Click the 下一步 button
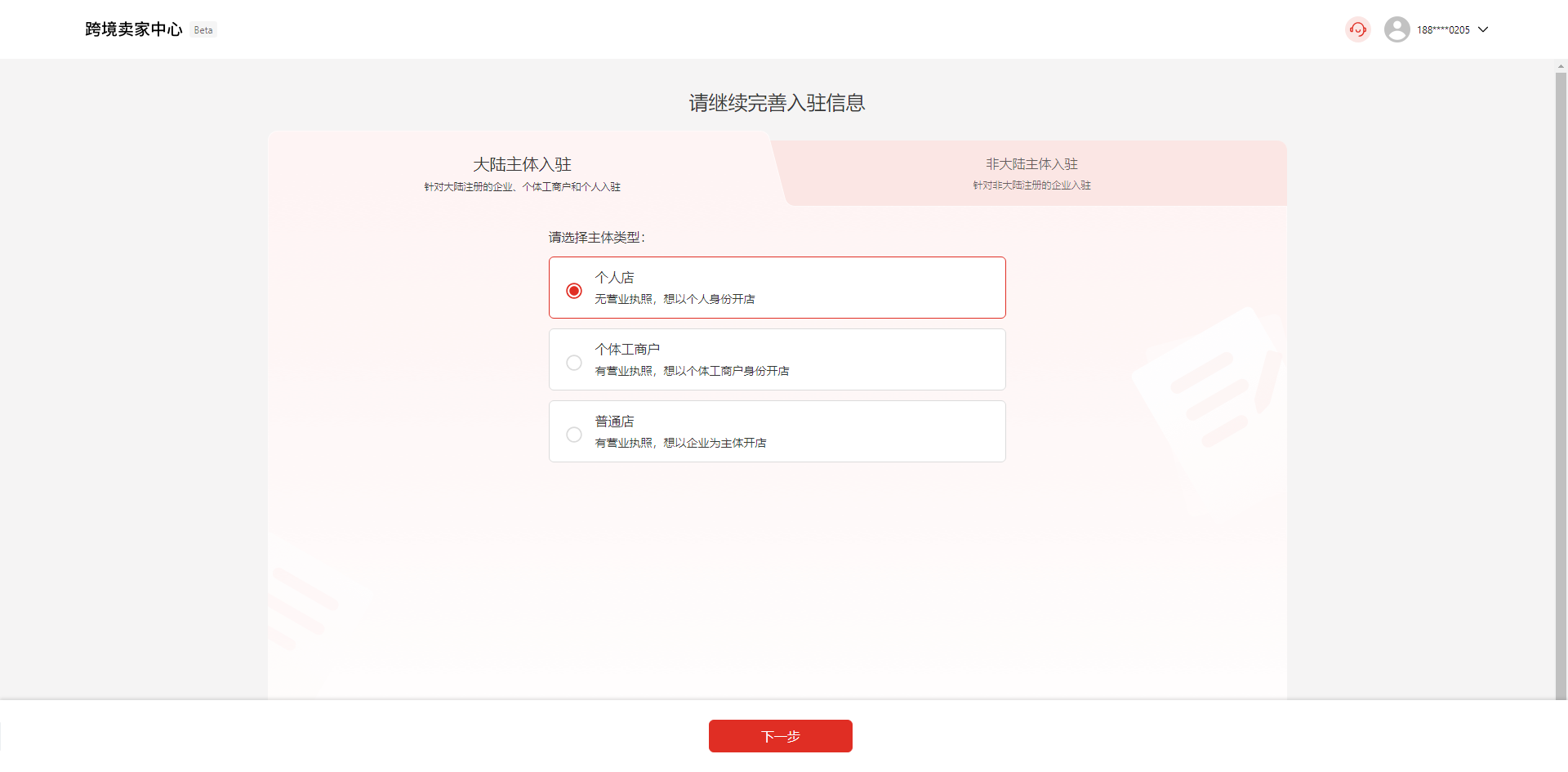Viewport: 1568px width, 772px height. [x=780, y=736]
